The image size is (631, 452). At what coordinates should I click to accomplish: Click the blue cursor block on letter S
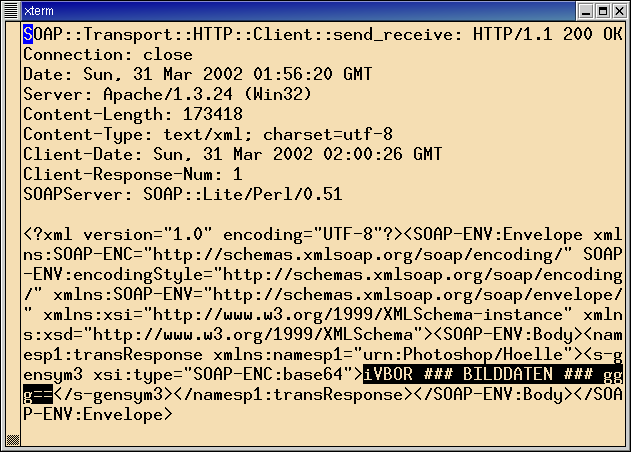click(28, 35)
